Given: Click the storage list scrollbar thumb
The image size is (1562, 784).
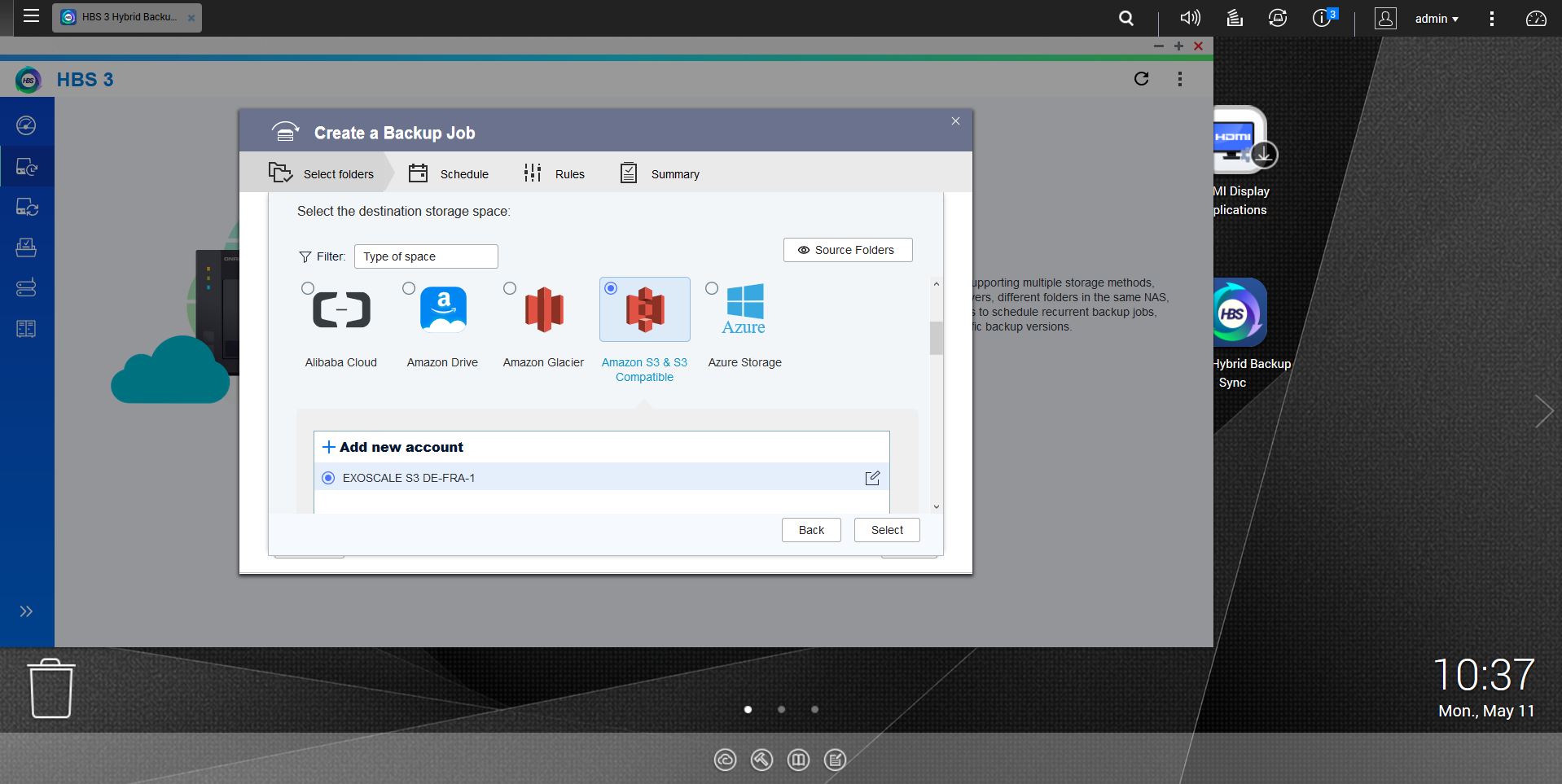Looking at the screenshot, I should click(936, 338).
